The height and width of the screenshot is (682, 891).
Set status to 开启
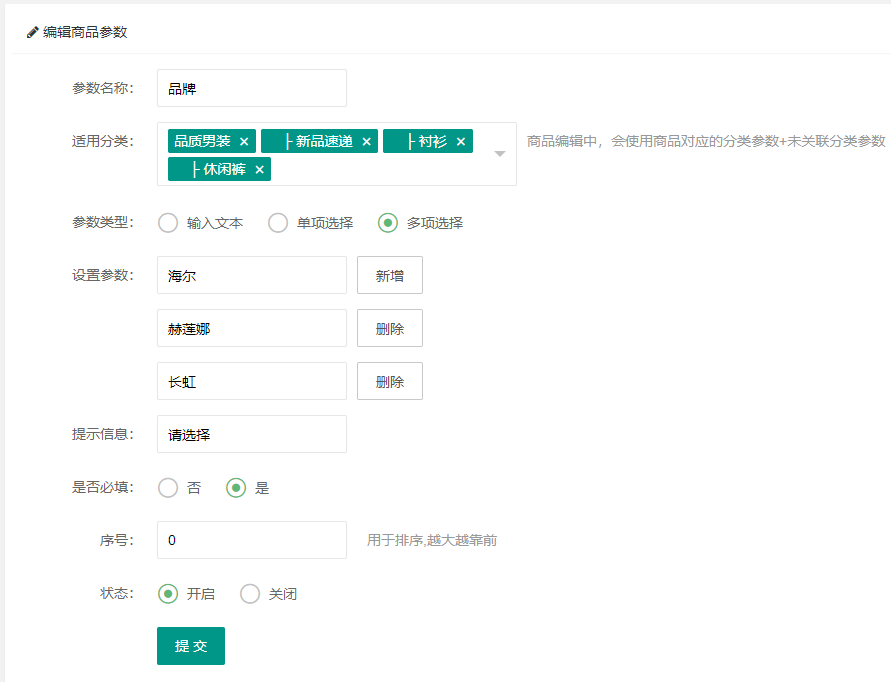[168, 594]
